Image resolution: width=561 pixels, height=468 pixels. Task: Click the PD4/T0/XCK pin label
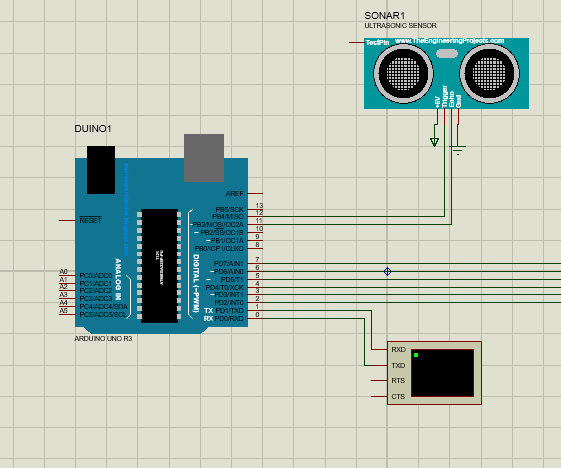pos(224,287)
